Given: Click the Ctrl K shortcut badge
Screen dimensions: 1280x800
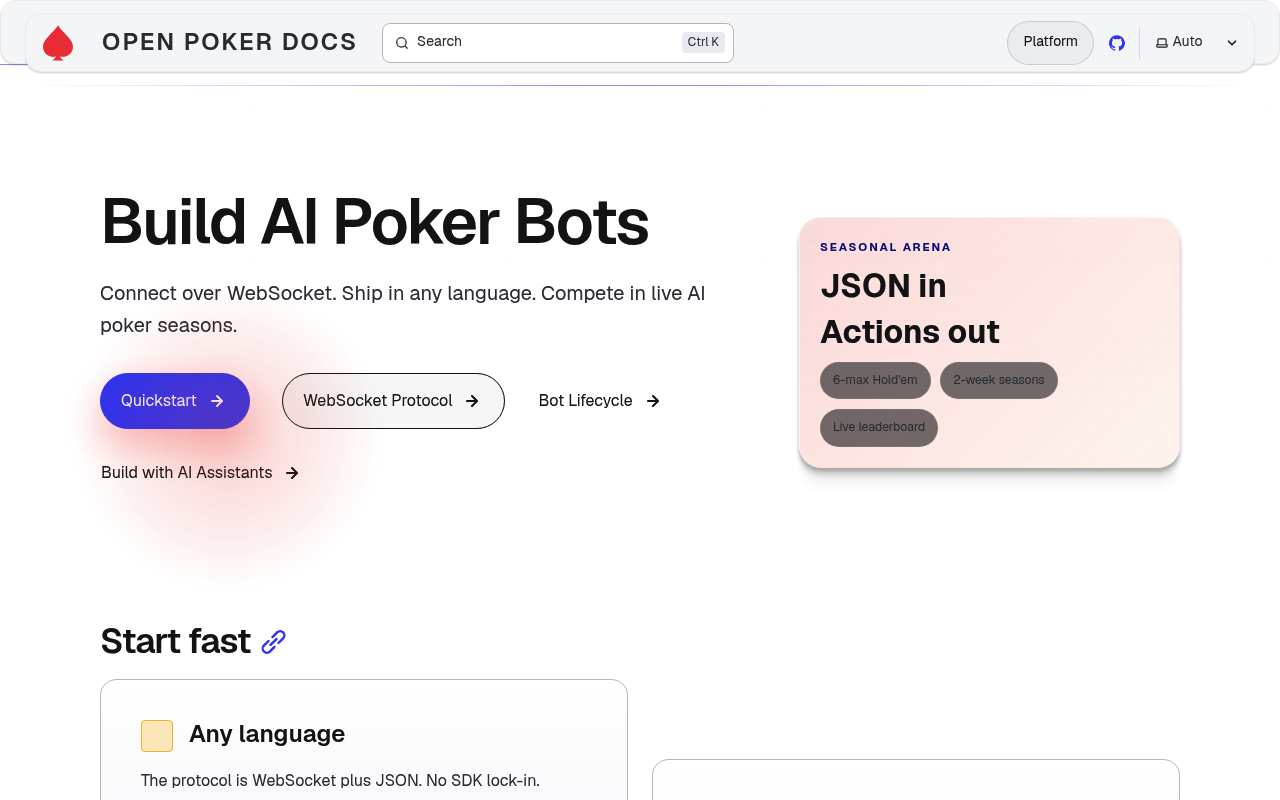Looking at the screenshot, I should tap(703, 42).
